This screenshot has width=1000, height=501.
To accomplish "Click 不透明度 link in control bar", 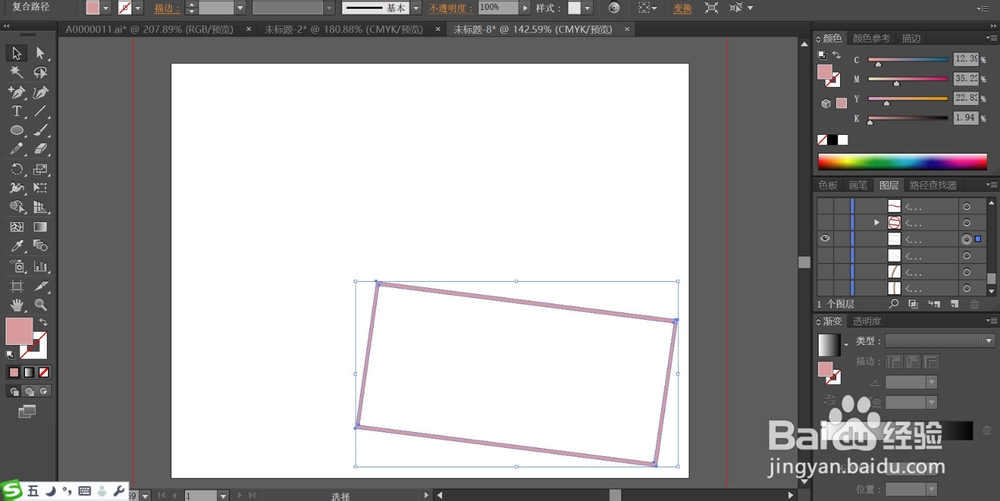I will point(450,8).
